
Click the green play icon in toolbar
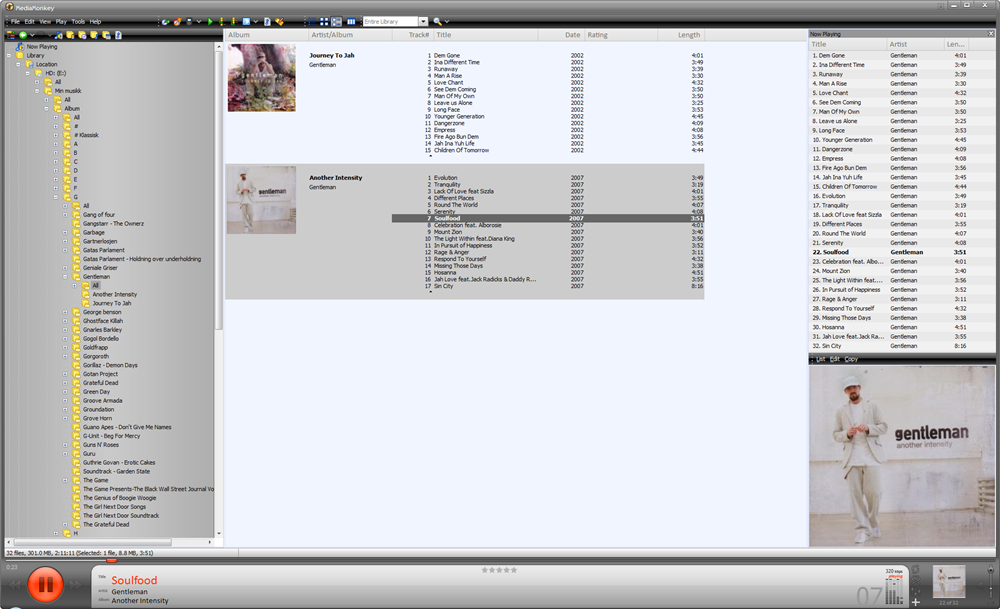(210, 22)
